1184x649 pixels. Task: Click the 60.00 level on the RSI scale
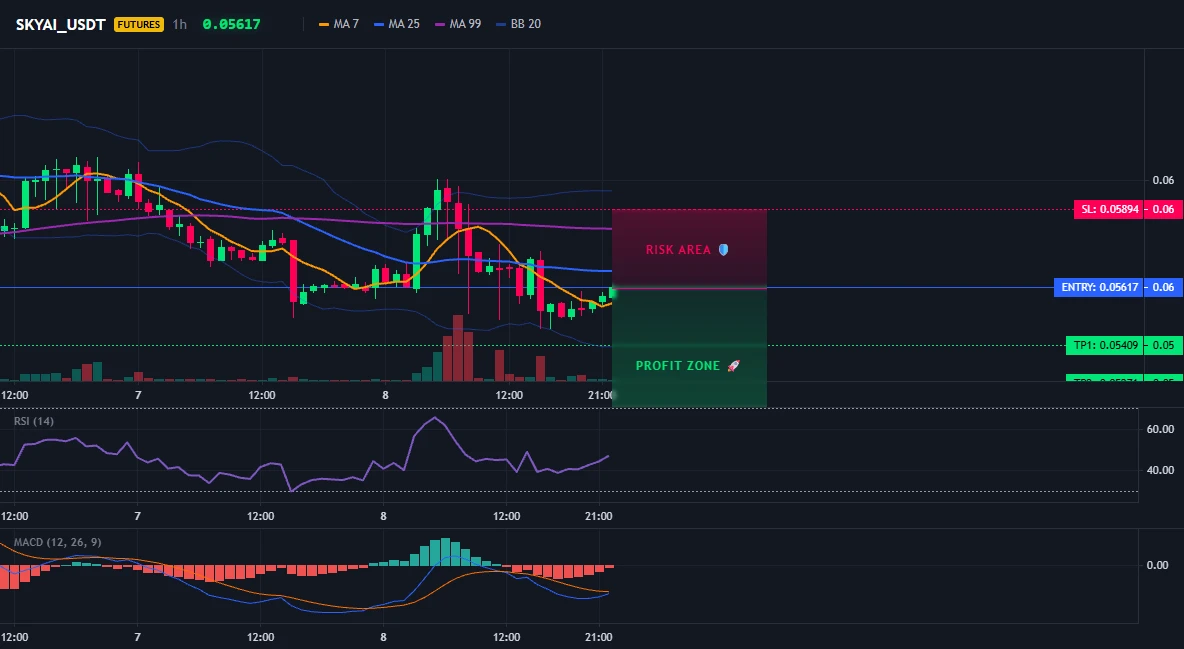[x=1161, y=429]
